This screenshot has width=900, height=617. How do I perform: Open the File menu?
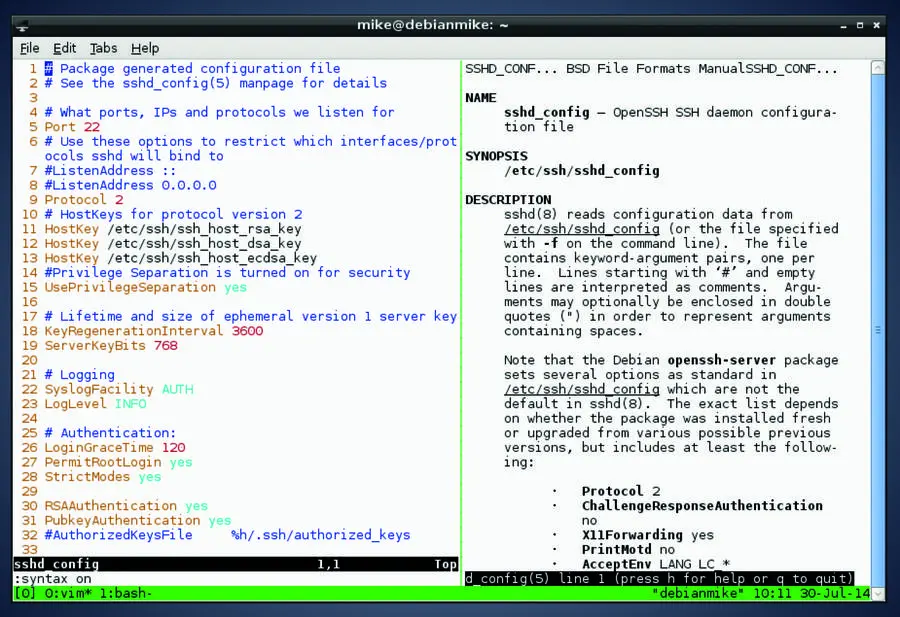30,48
